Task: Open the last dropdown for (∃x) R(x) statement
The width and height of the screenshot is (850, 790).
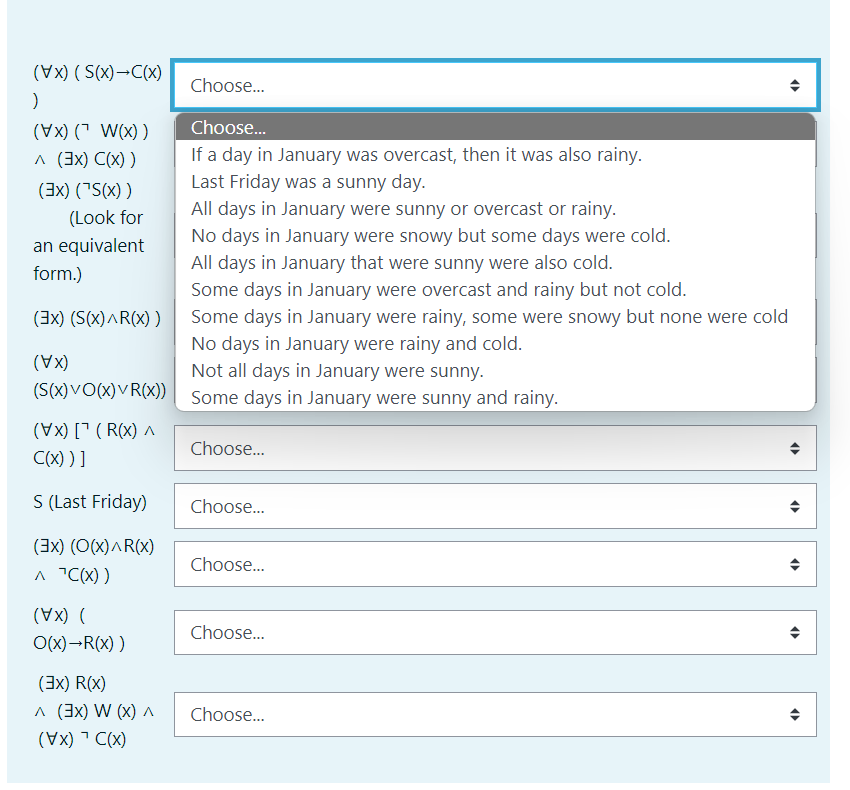Action: (495, 714)
